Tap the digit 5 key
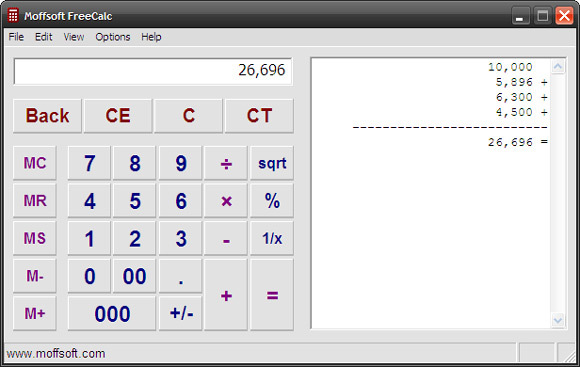The width and height of the screenshot is (580, 367). click(135, 201)
